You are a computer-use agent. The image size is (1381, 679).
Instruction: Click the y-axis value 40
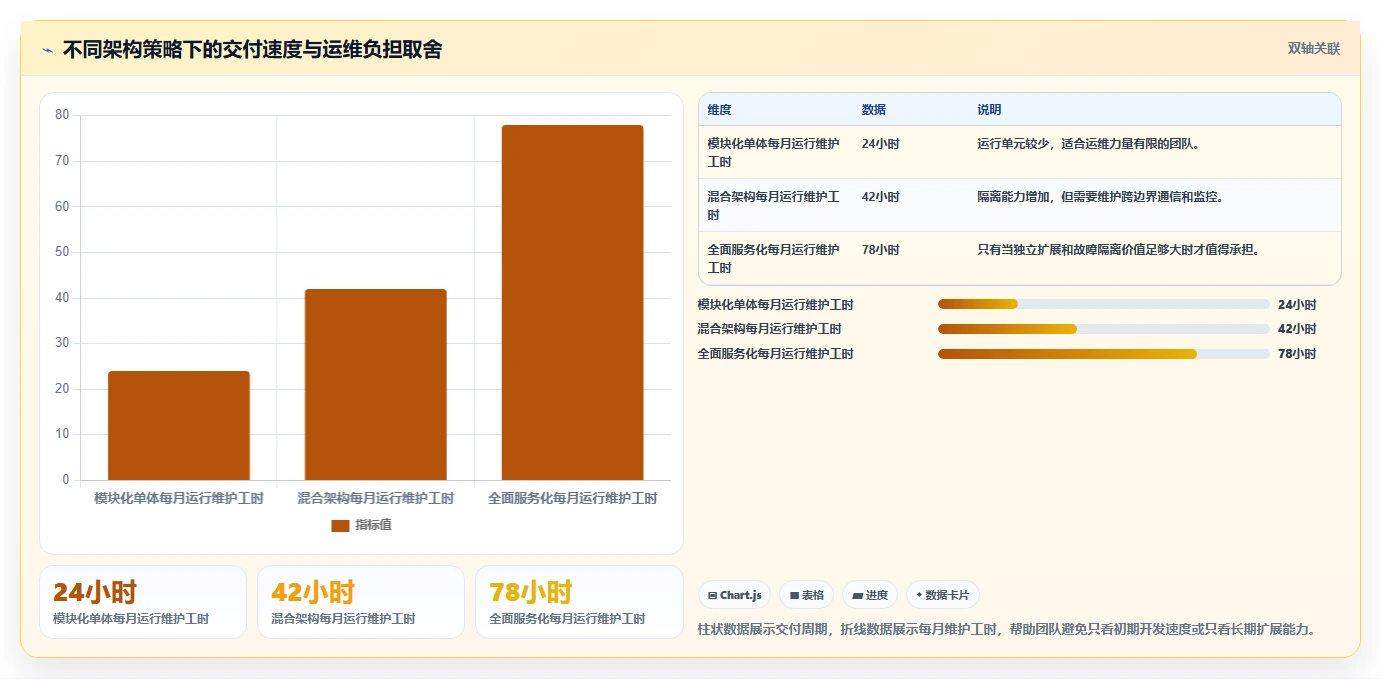[x=62, y=298]
